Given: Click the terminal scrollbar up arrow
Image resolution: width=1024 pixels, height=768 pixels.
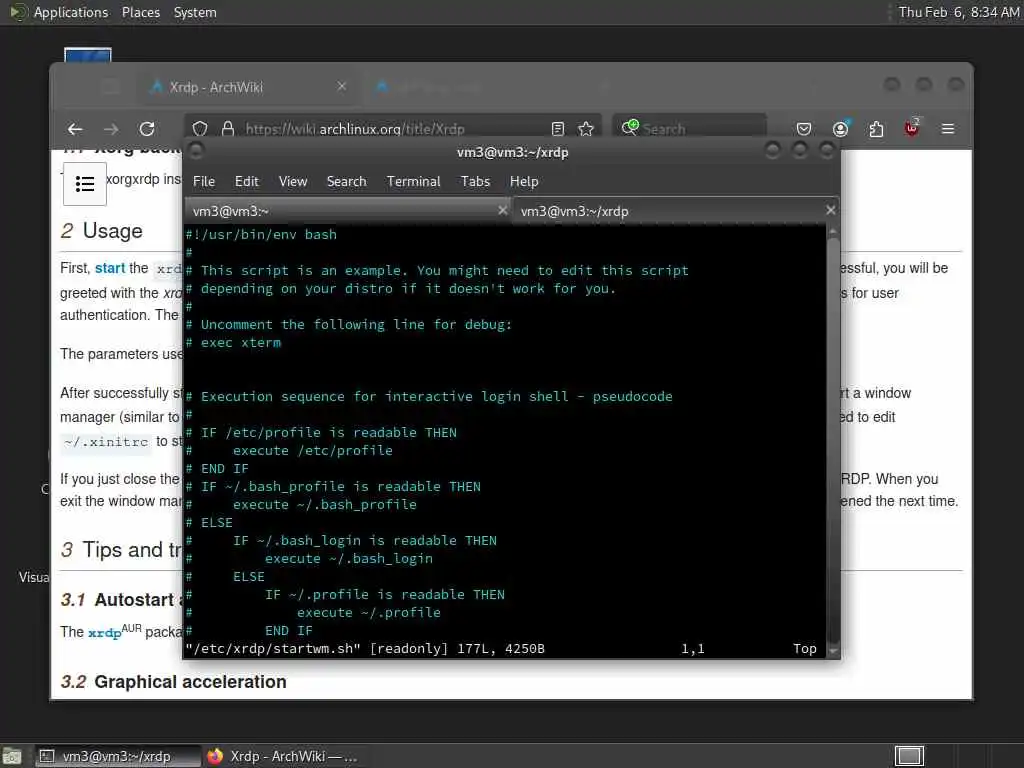Looking at the screenshot, I should click(833, 231).
